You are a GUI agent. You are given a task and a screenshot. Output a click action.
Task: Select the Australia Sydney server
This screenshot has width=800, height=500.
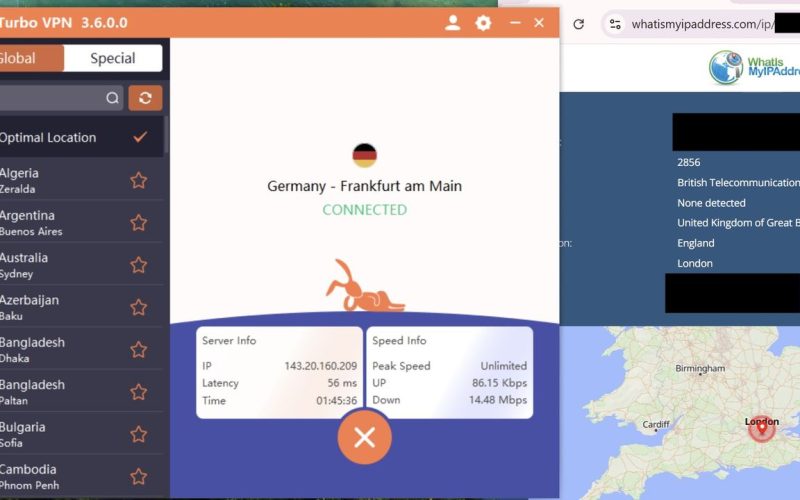coord(82,265)
